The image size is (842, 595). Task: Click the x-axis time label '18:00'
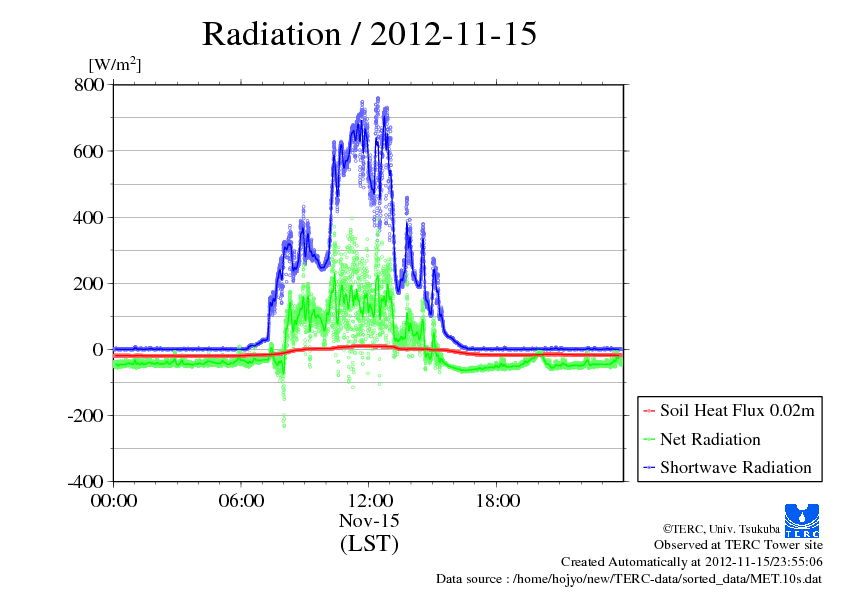click(498, 500)
